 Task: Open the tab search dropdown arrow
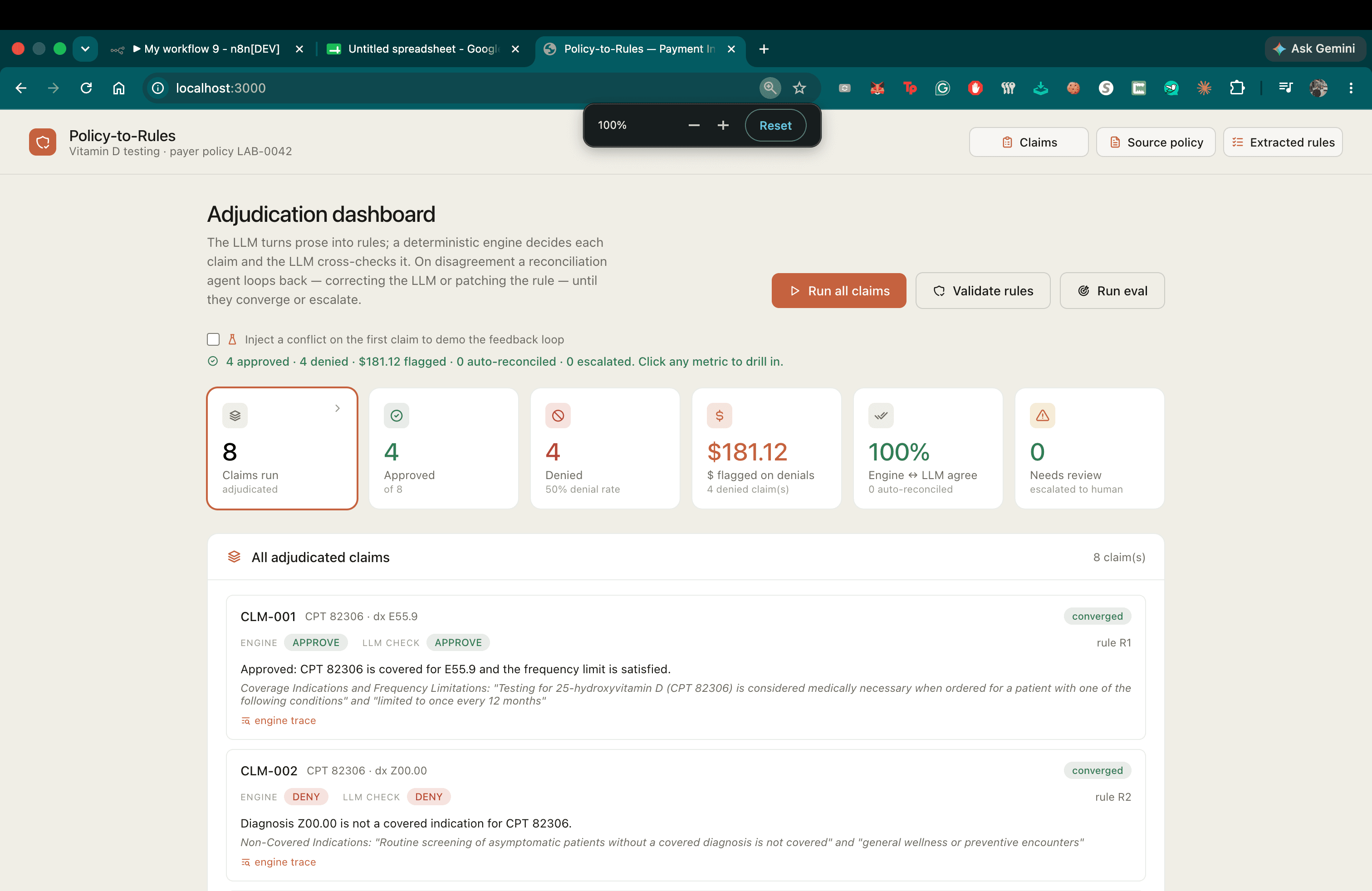tap(85, 49)
